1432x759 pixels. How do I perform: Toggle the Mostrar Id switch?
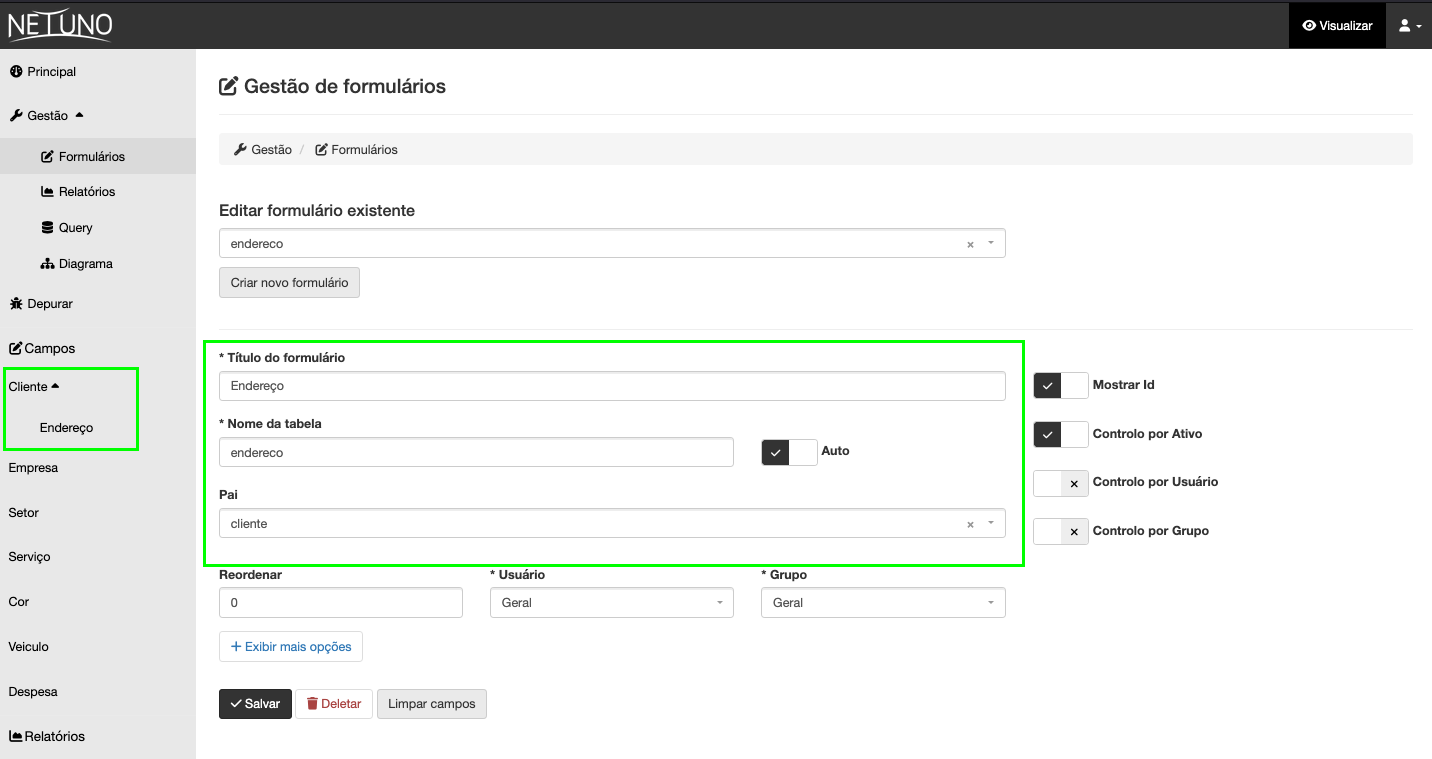click(x=1060, y=385)
